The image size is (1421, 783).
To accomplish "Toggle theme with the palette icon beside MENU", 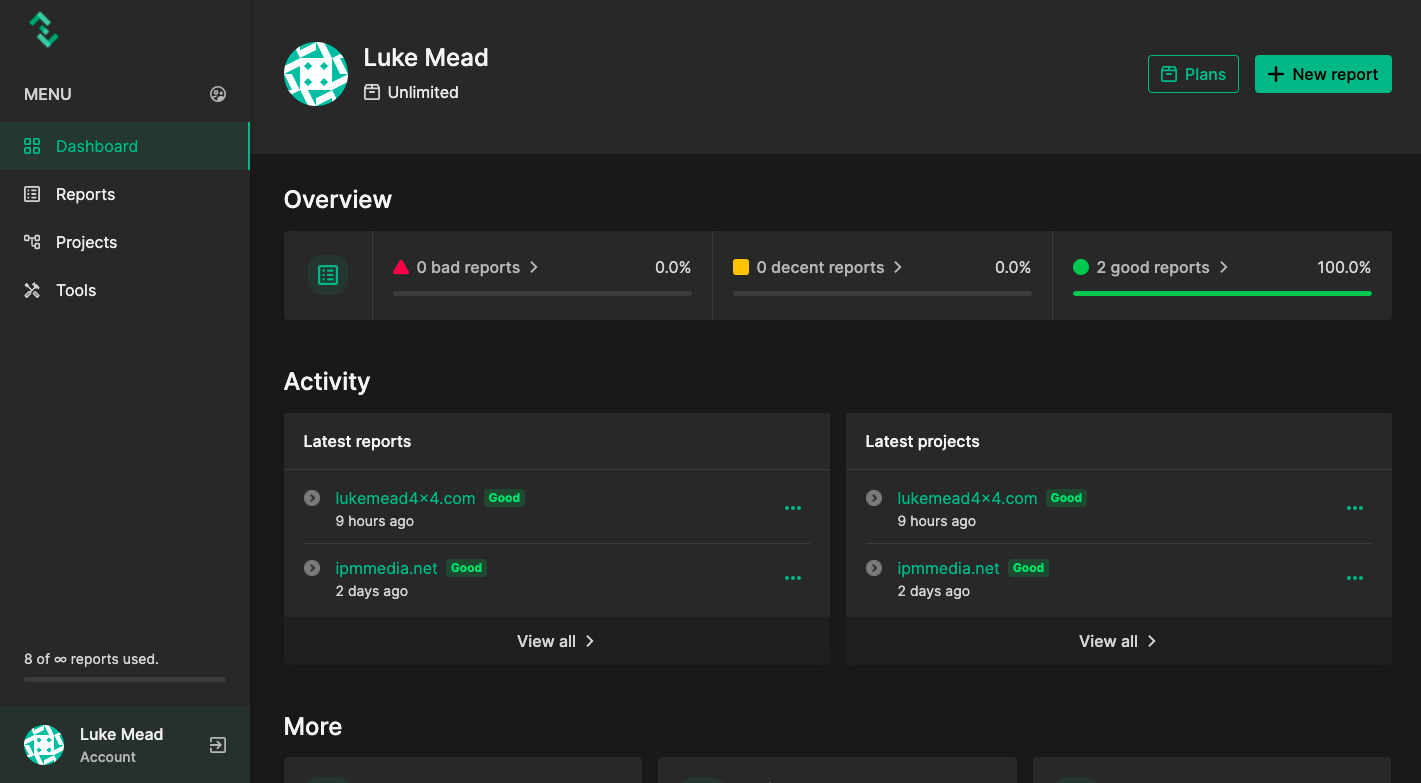I will [218, 94].
